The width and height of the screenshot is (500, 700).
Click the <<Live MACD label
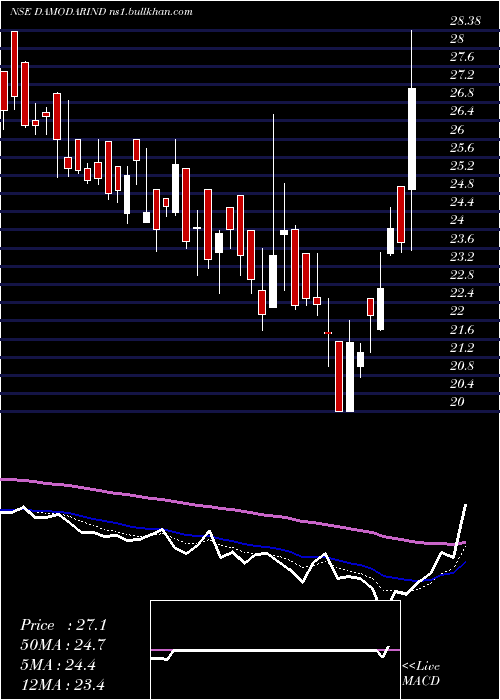(x=421, y=673)
